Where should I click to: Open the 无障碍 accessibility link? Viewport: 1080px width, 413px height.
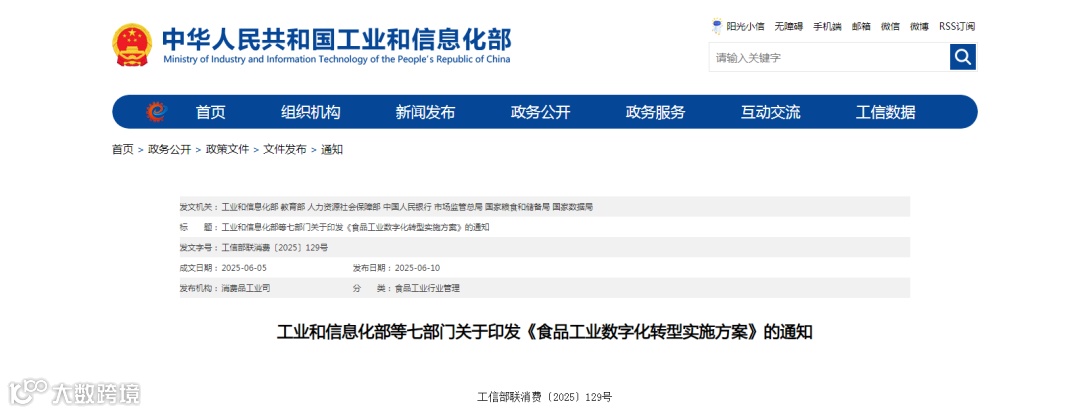(x=789, y=27)
